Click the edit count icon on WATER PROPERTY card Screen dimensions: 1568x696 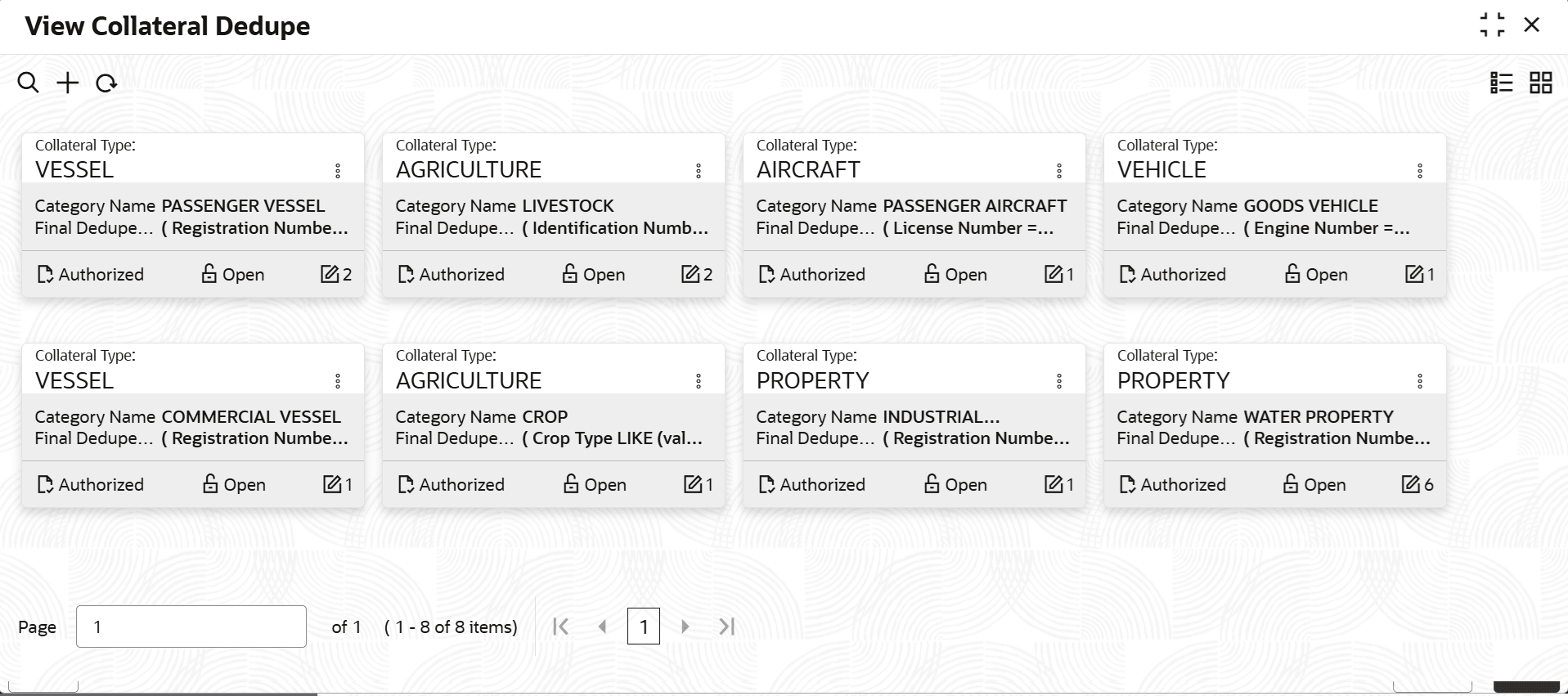point(1411,484)
